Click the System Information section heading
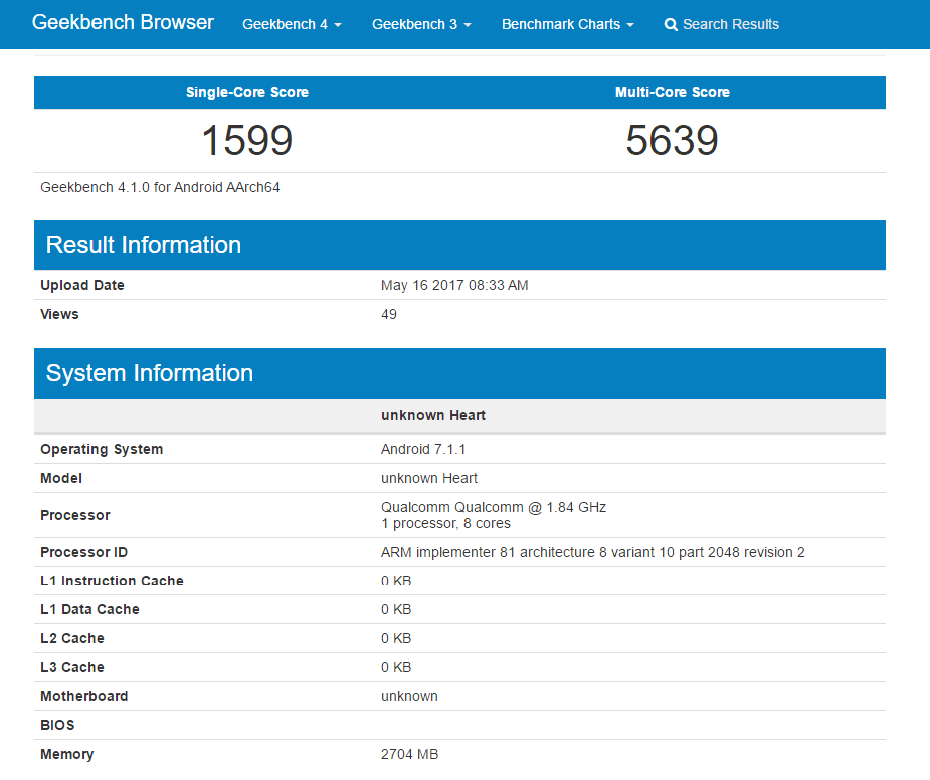Screen dimensions: 930x780 (x=149, y=373)
